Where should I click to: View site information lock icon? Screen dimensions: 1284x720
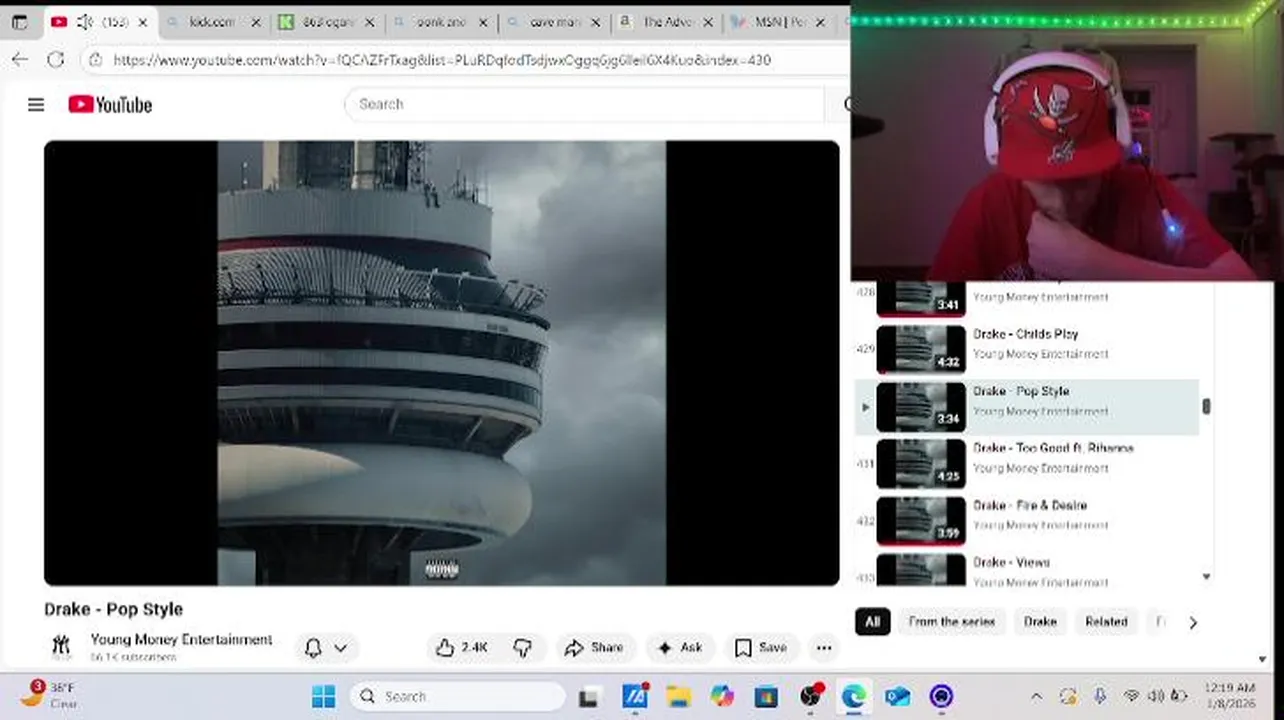[95, 60]
